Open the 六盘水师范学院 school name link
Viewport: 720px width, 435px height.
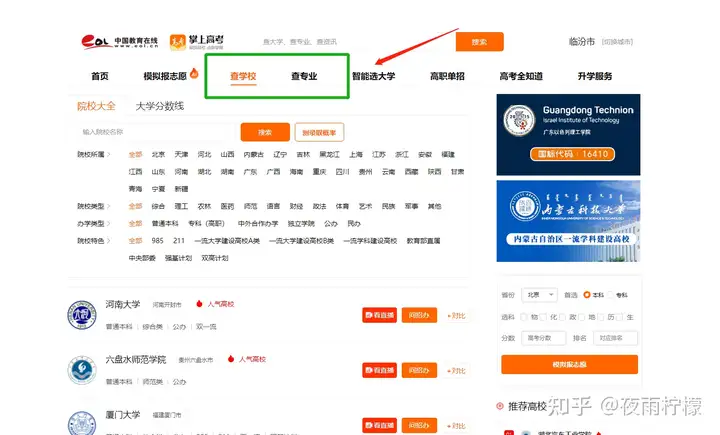136,359
